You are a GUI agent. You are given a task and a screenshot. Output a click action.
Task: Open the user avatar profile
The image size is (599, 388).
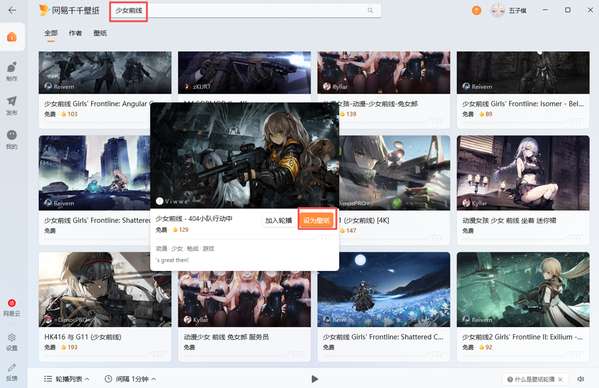pos(498,11)
